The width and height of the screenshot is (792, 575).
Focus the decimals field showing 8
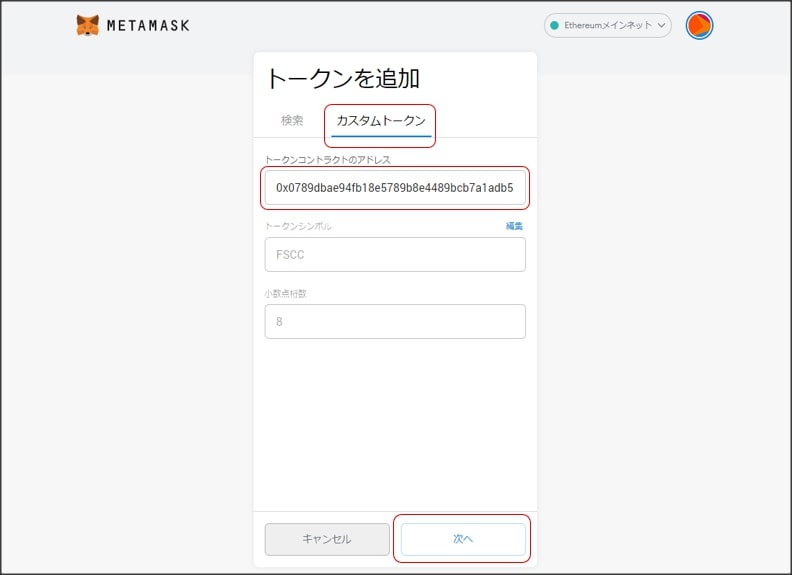point(395,322)
